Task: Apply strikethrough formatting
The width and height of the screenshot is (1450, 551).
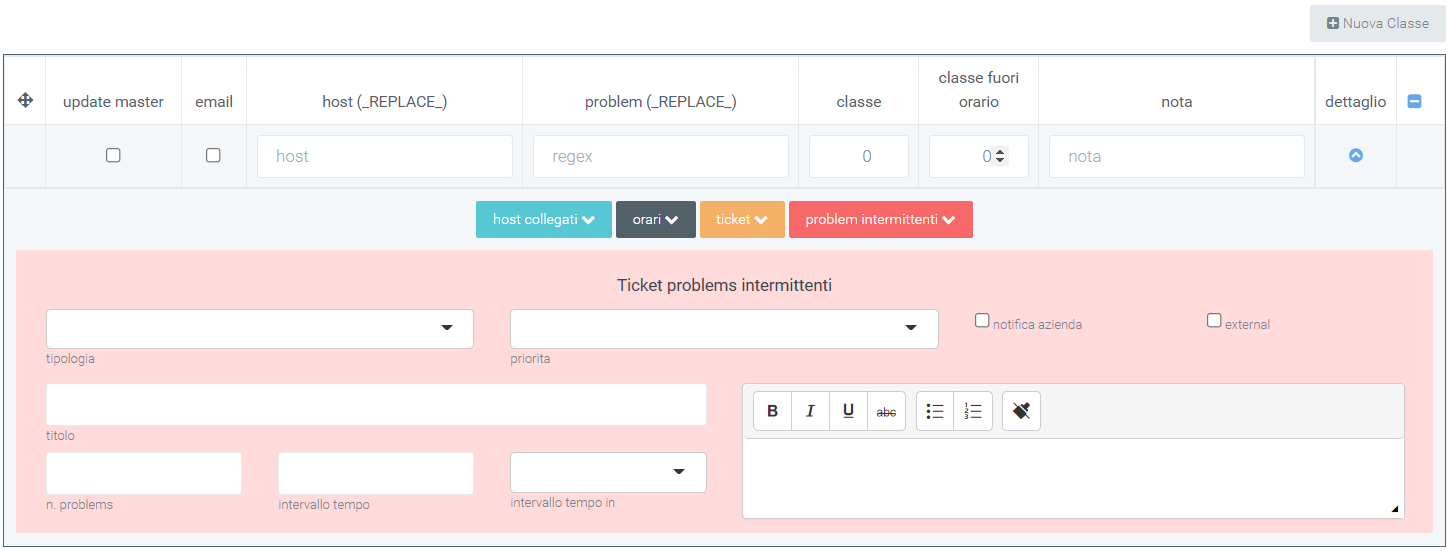Action: tap(886, 411)
